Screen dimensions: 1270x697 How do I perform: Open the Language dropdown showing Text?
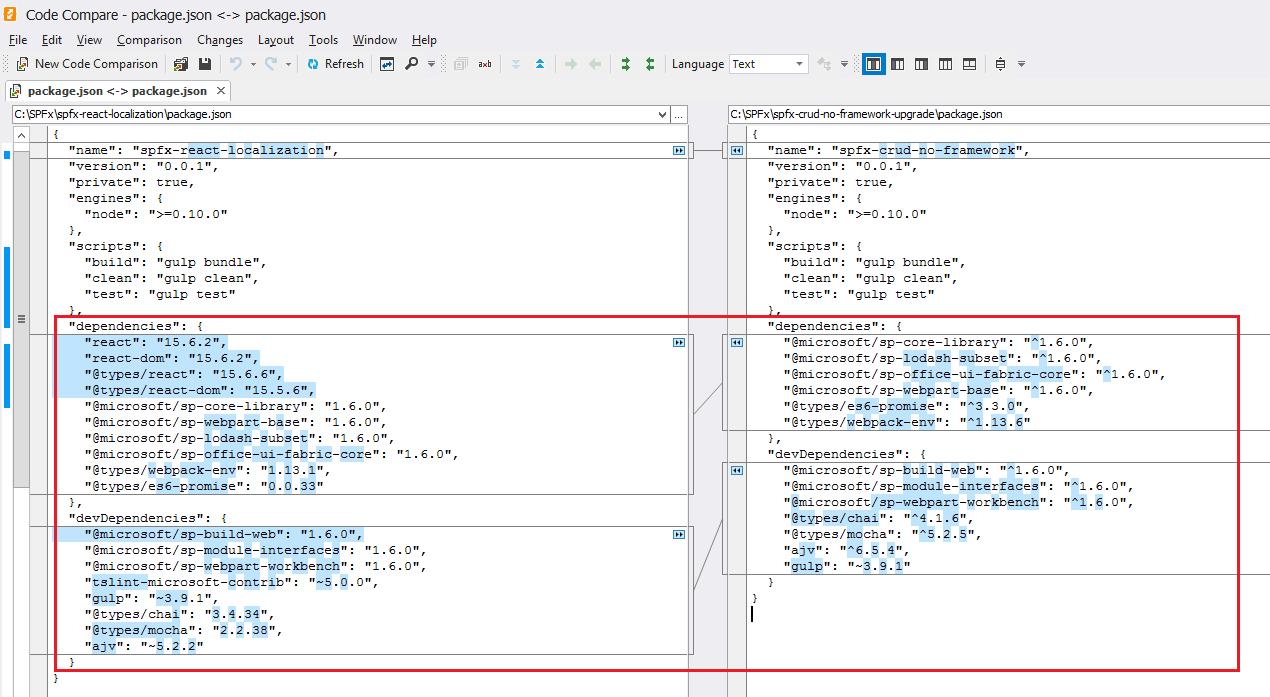(x=768, y=64)
